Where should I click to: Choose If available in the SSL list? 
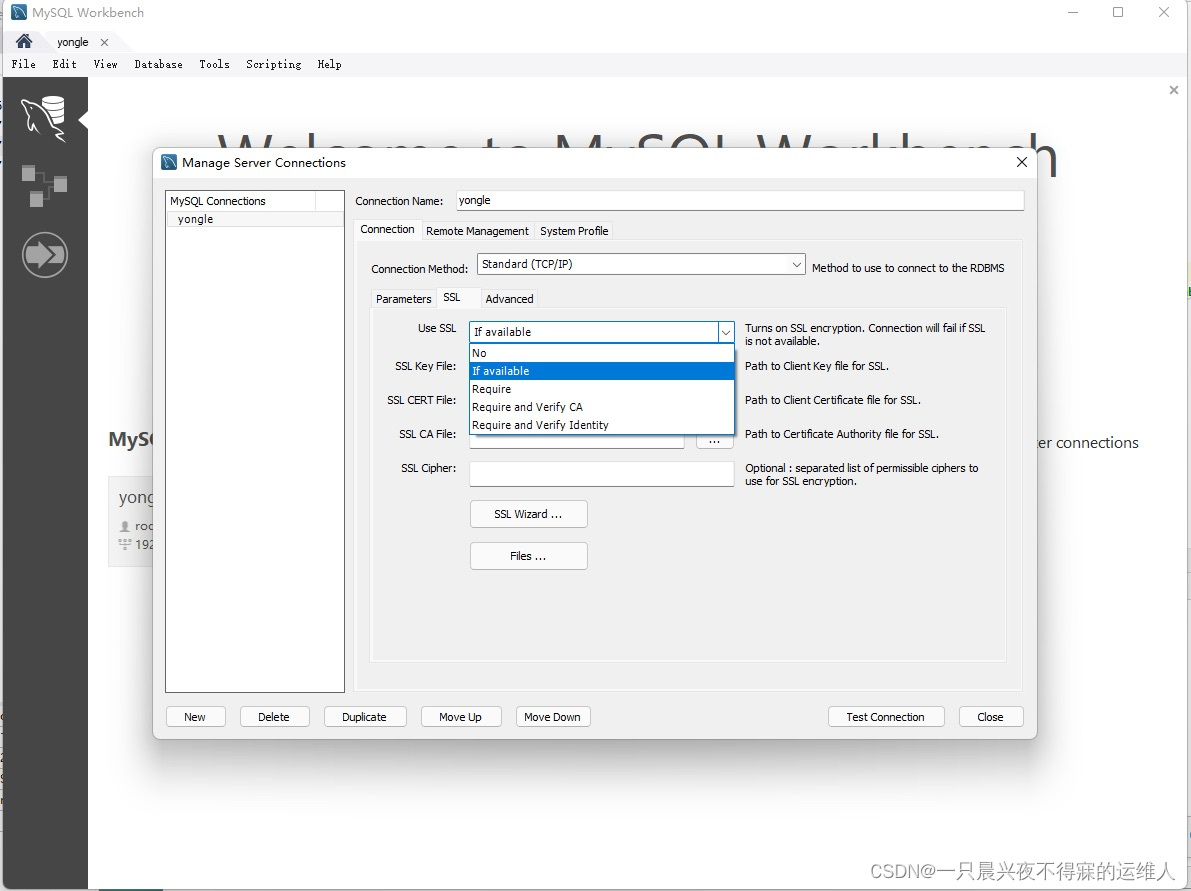point(602,371)
